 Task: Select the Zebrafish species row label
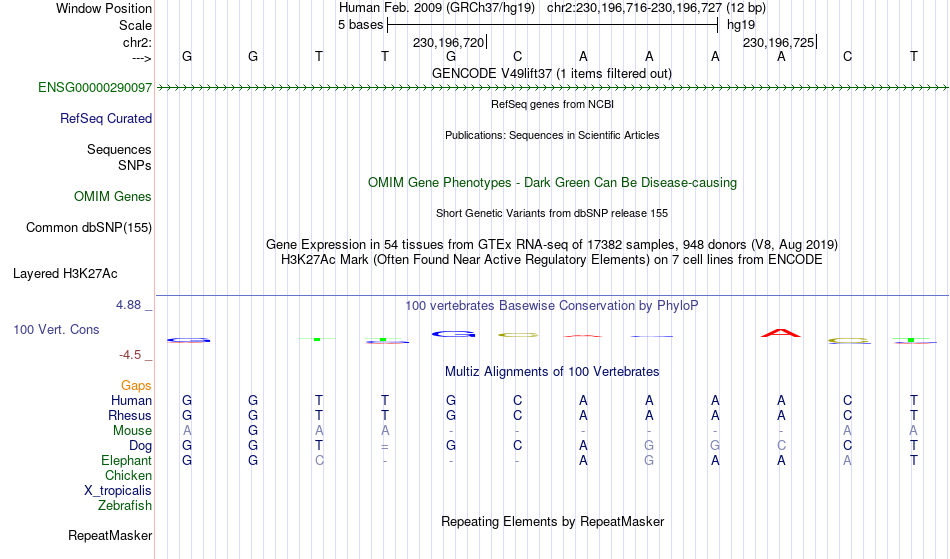tap(125, 506)
